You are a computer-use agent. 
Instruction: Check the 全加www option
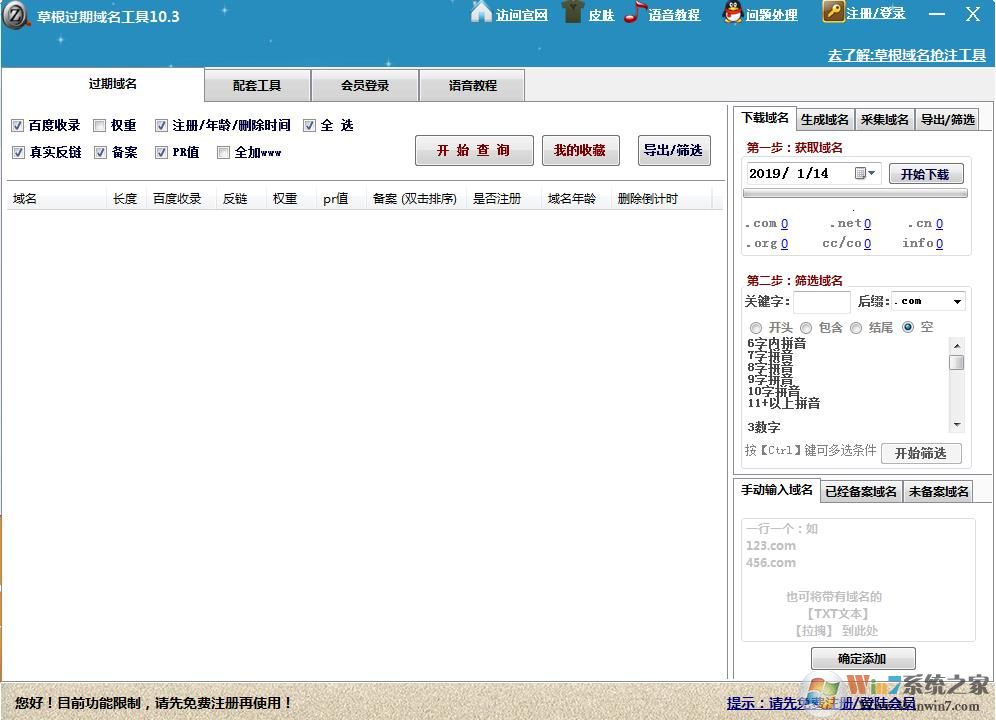[223, 153]
